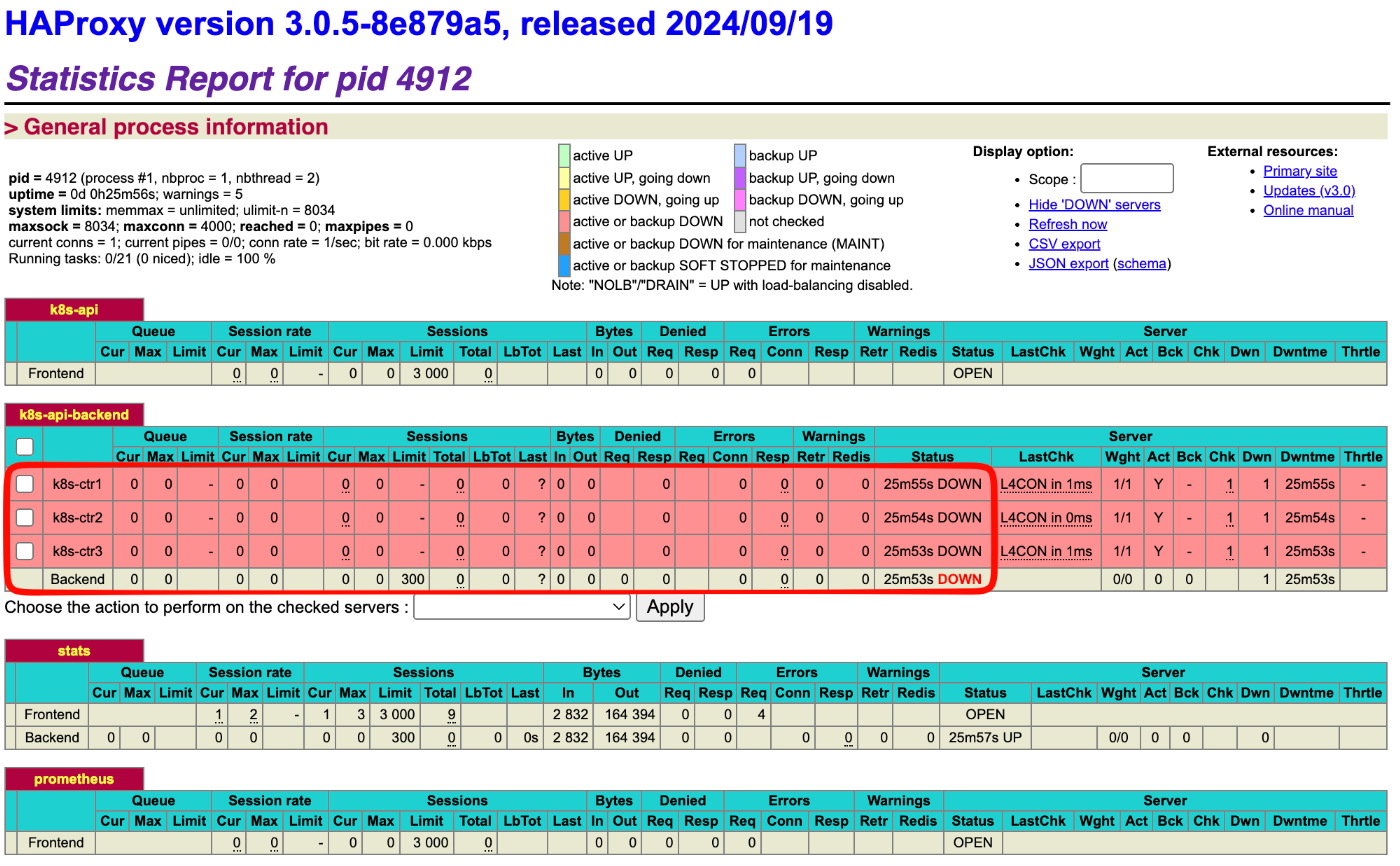The width and height of the screenshot is (1400, 866).
Task: Click the k8s-api-backend proxy title
Action: [x=75, y=414]
